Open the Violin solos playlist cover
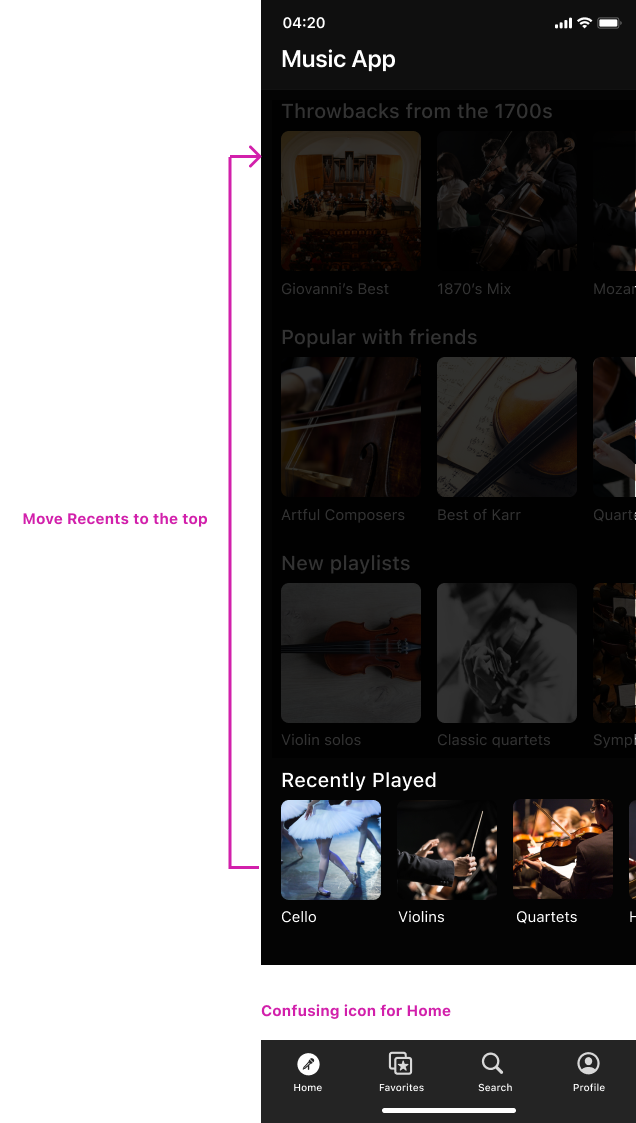Viewport: 636px width, 1123px height. [x=351, y=652]
